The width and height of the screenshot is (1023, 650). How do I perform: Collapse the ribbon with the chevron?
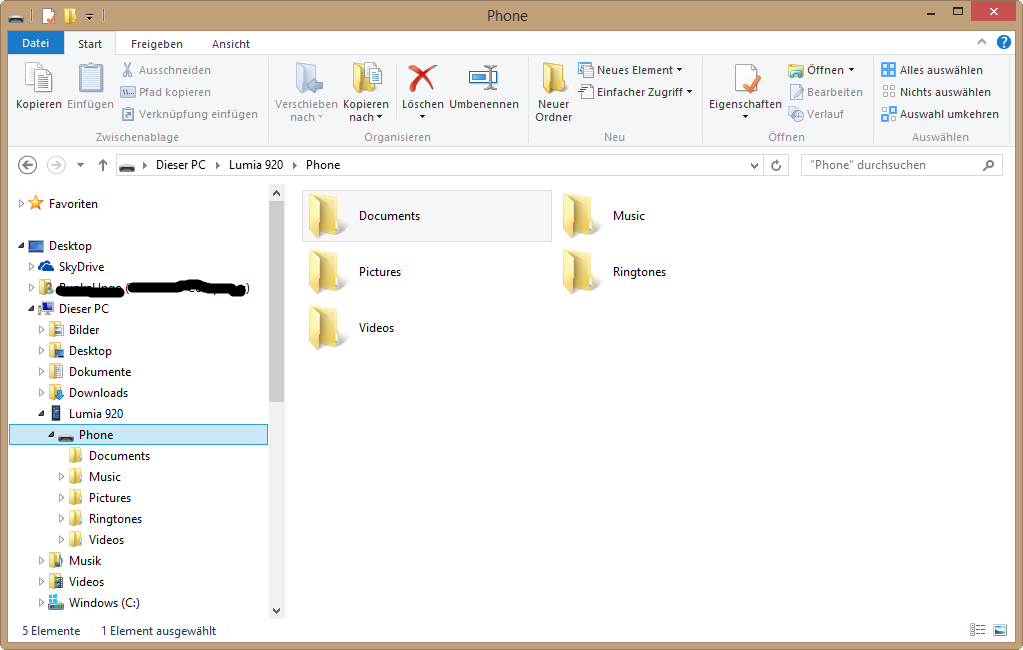[x=982, y=42]
